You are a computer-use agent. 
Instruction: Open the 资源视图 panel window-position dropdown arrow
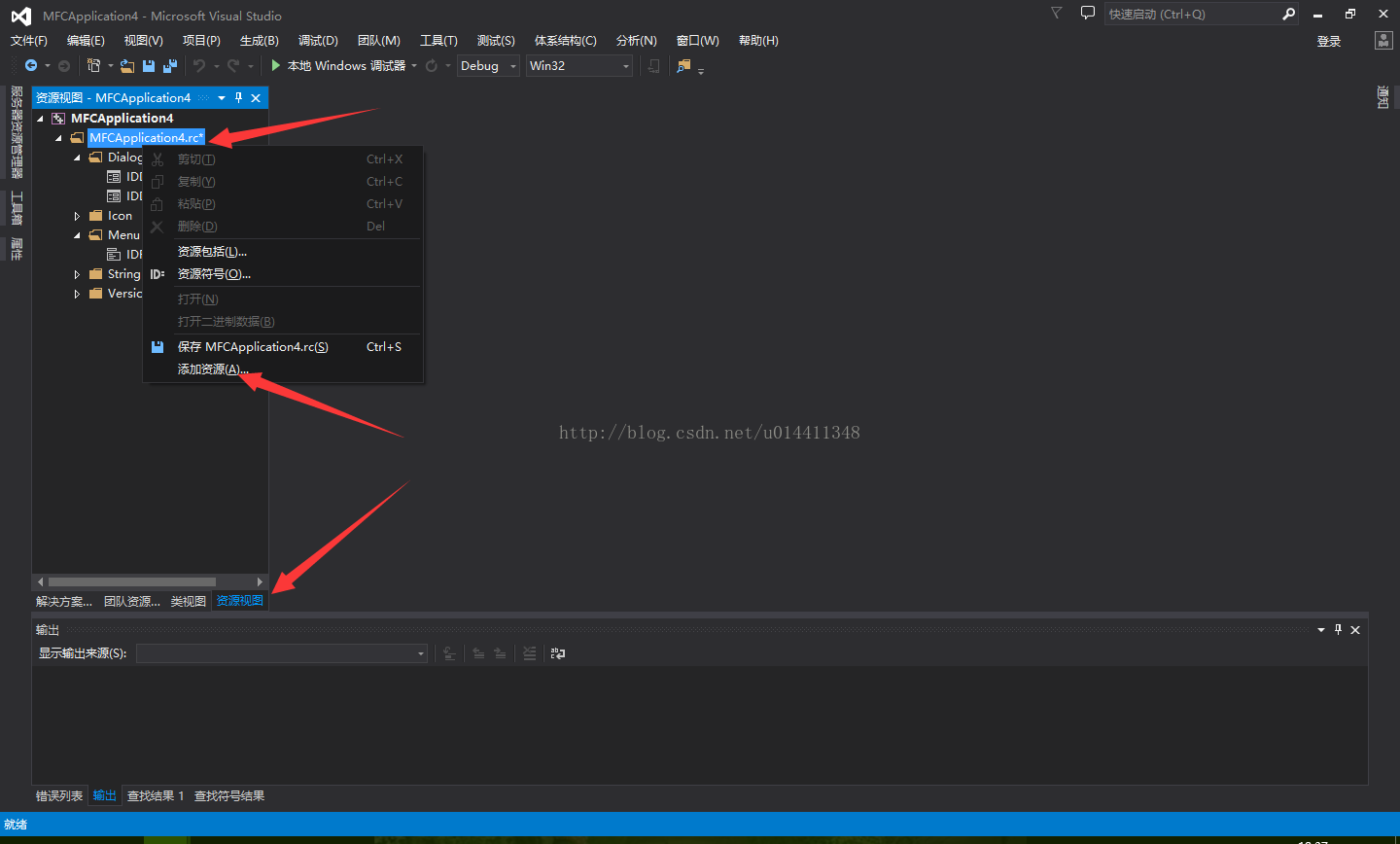[222, 97]
